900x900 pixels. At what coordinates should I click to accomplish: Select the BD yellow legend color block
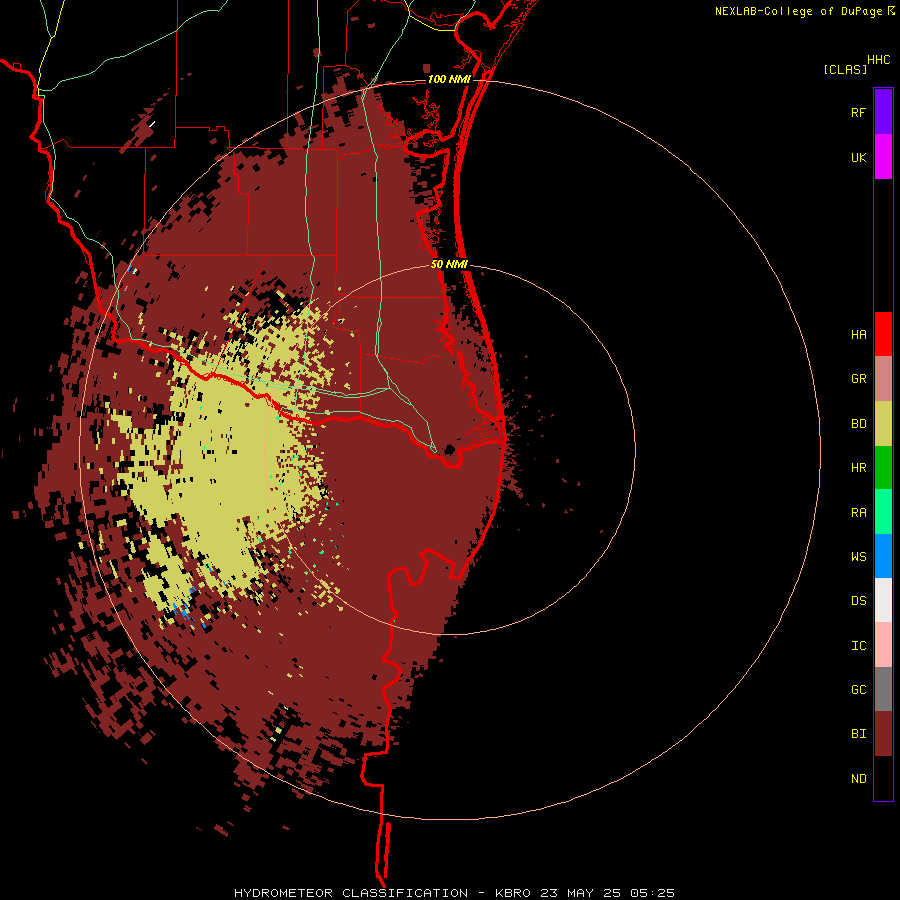(883, 424)
